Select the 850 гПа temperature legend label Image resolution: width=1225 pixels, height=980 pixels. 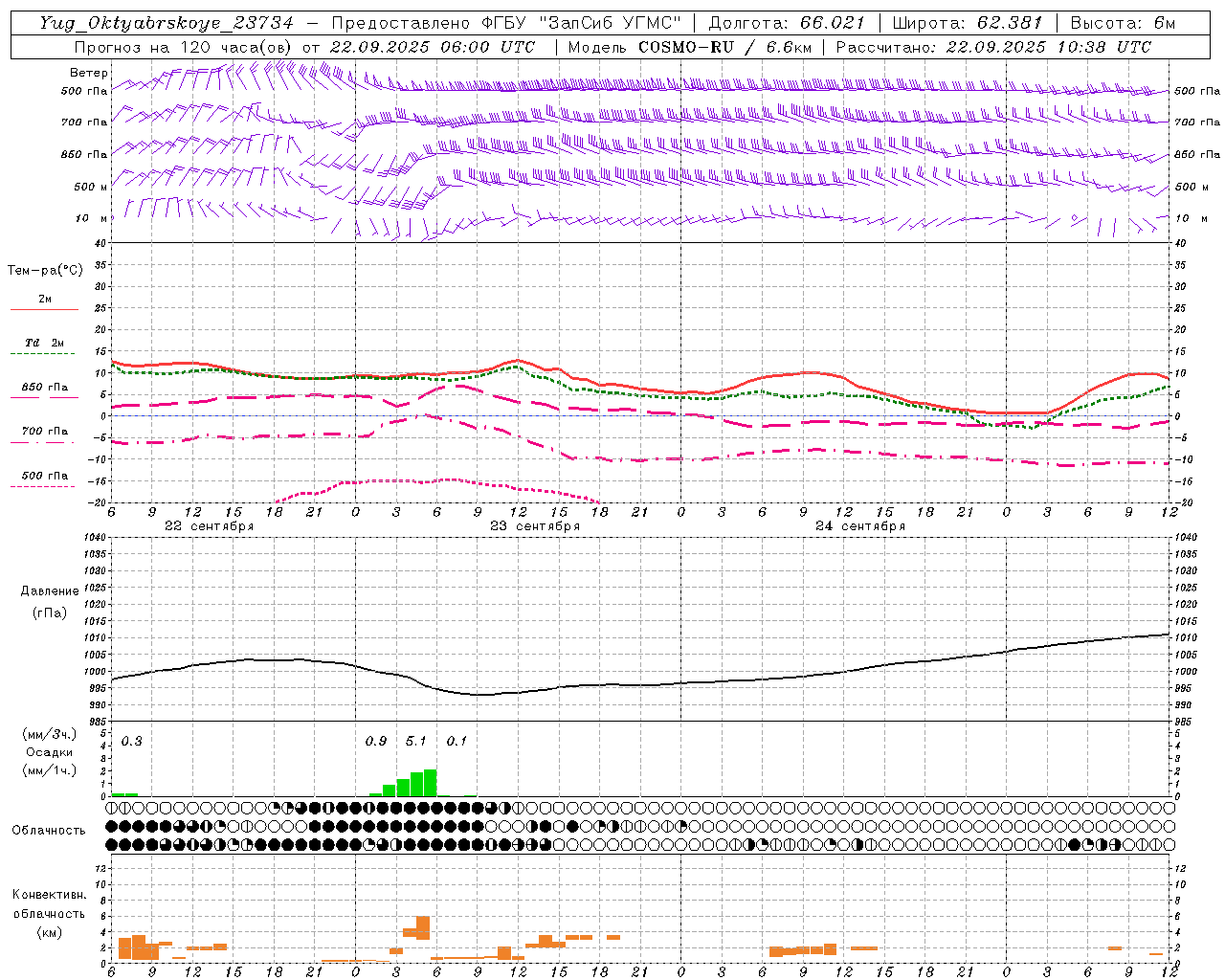(45, 388)
